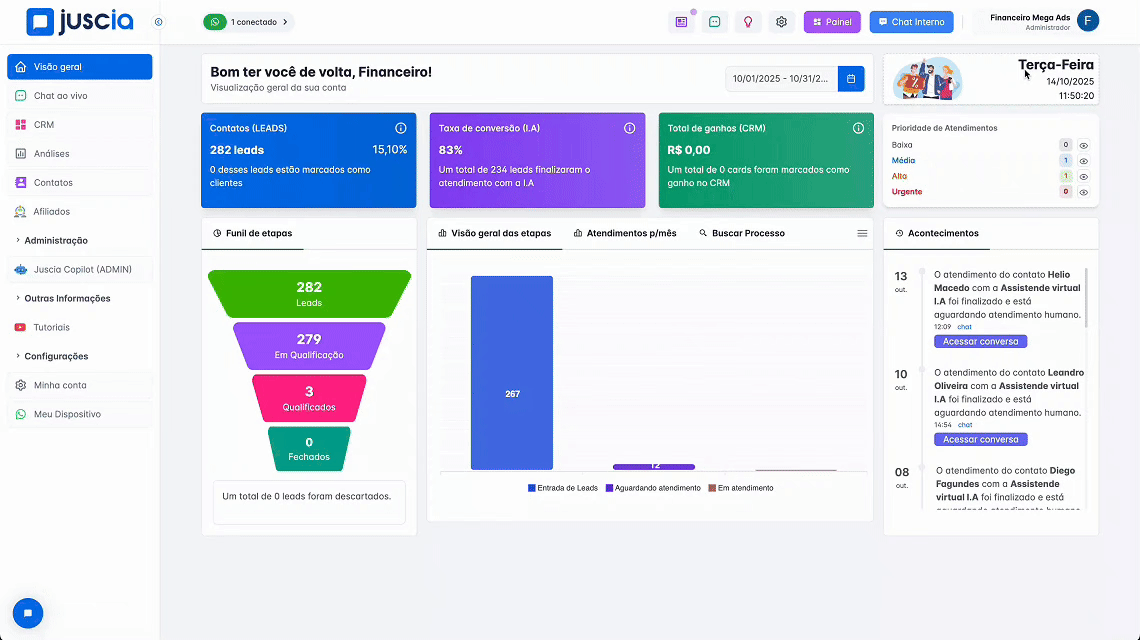Open the Buscar Processo tab
Viewport: 1140px width, 640px height.
[x=742, y=233]
